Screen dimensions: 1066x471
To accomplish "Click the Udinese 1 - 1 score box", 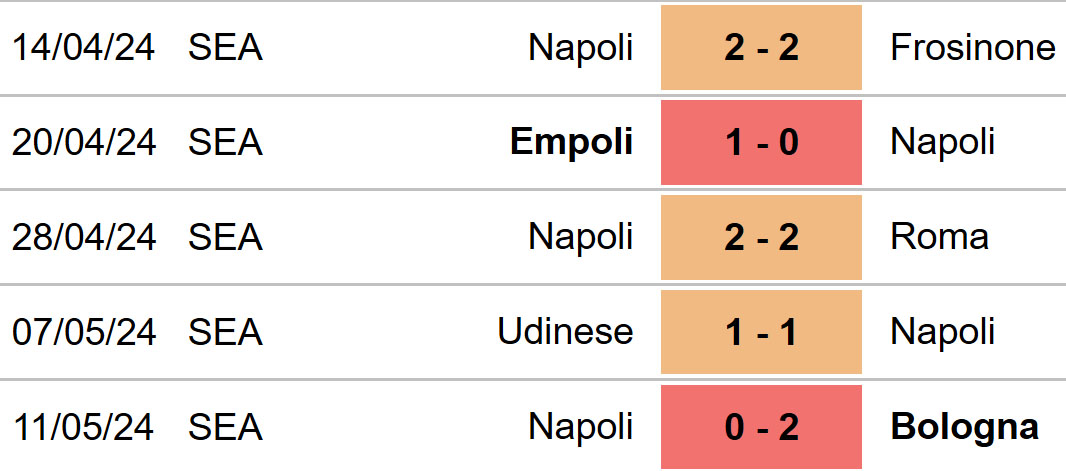I will [761, 332].
